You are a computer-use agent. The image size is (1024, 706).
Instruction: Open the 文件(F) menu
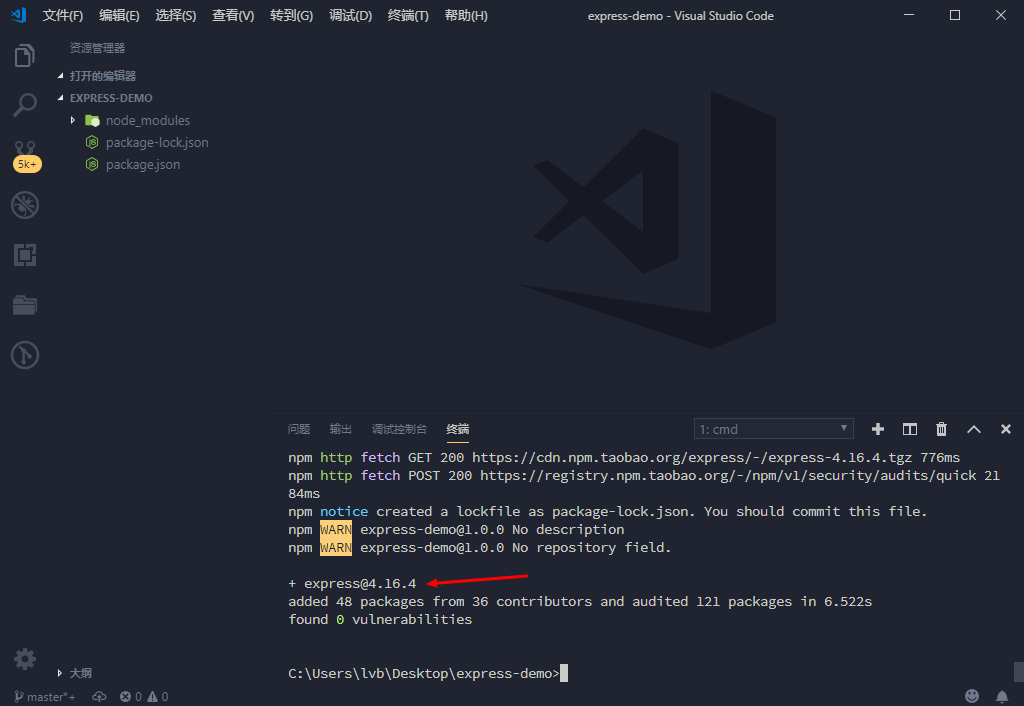tap(63, 16)
